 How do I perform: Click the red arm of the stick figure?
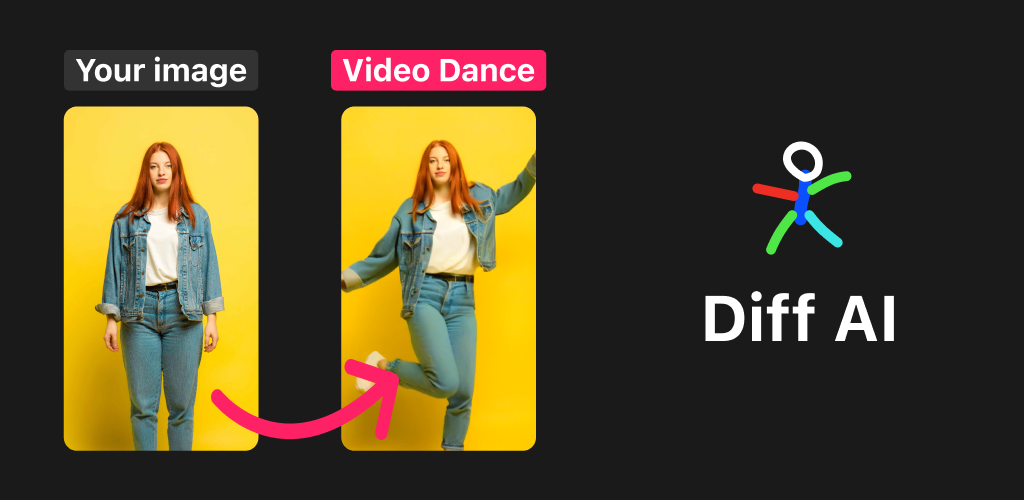coord(775,192)
